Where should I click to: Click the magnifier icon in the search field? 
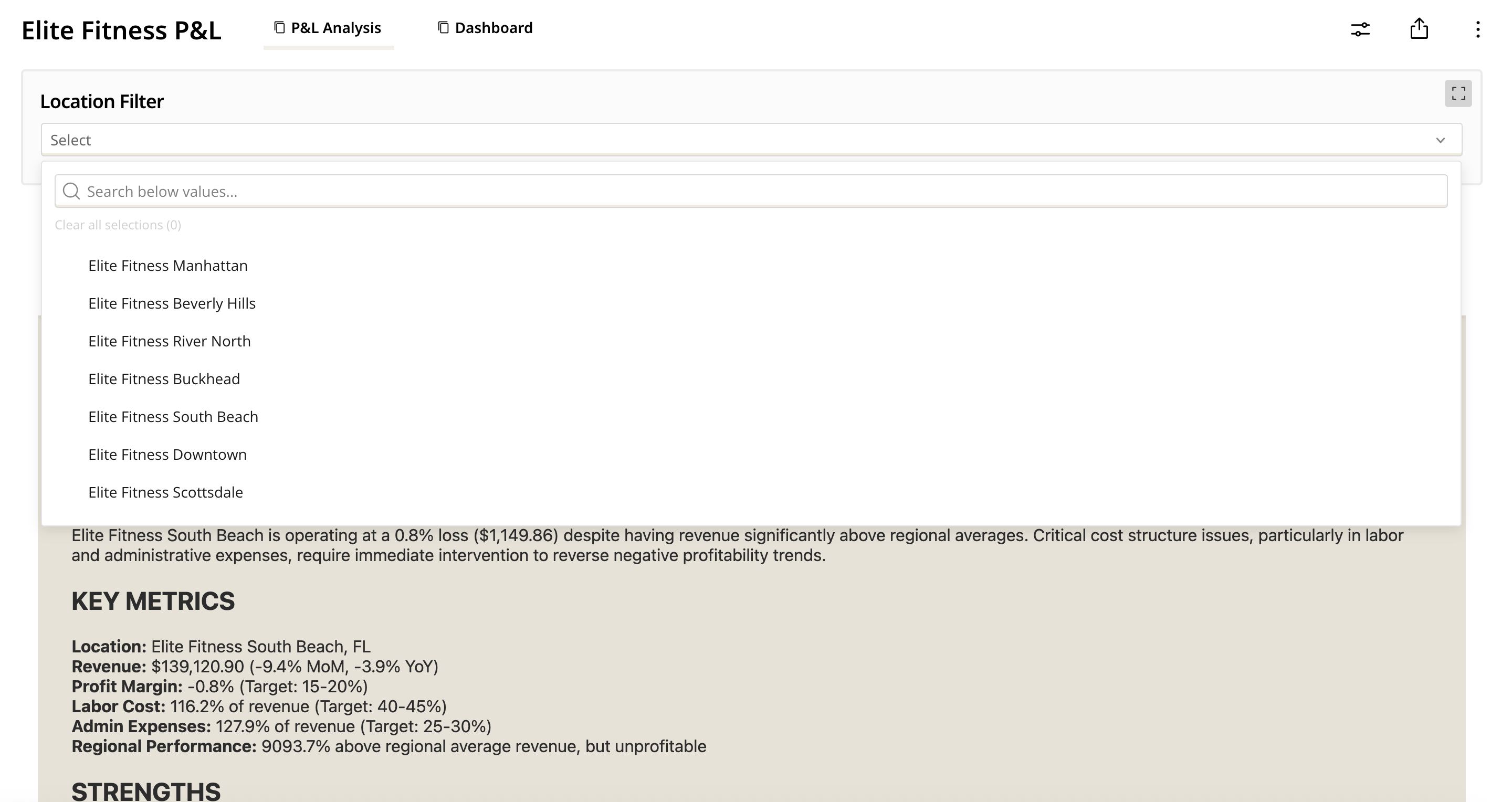pyautogui.click(x=71, y=191)
